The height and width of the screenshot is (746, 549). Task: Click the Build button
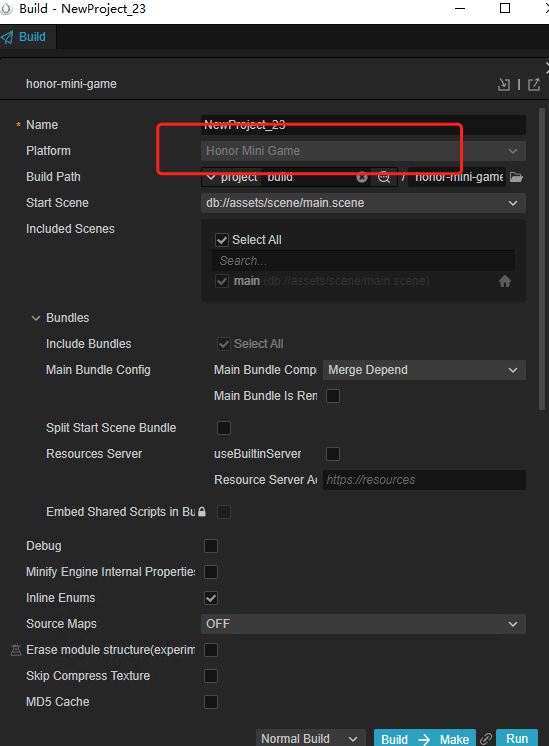[395, 739]
